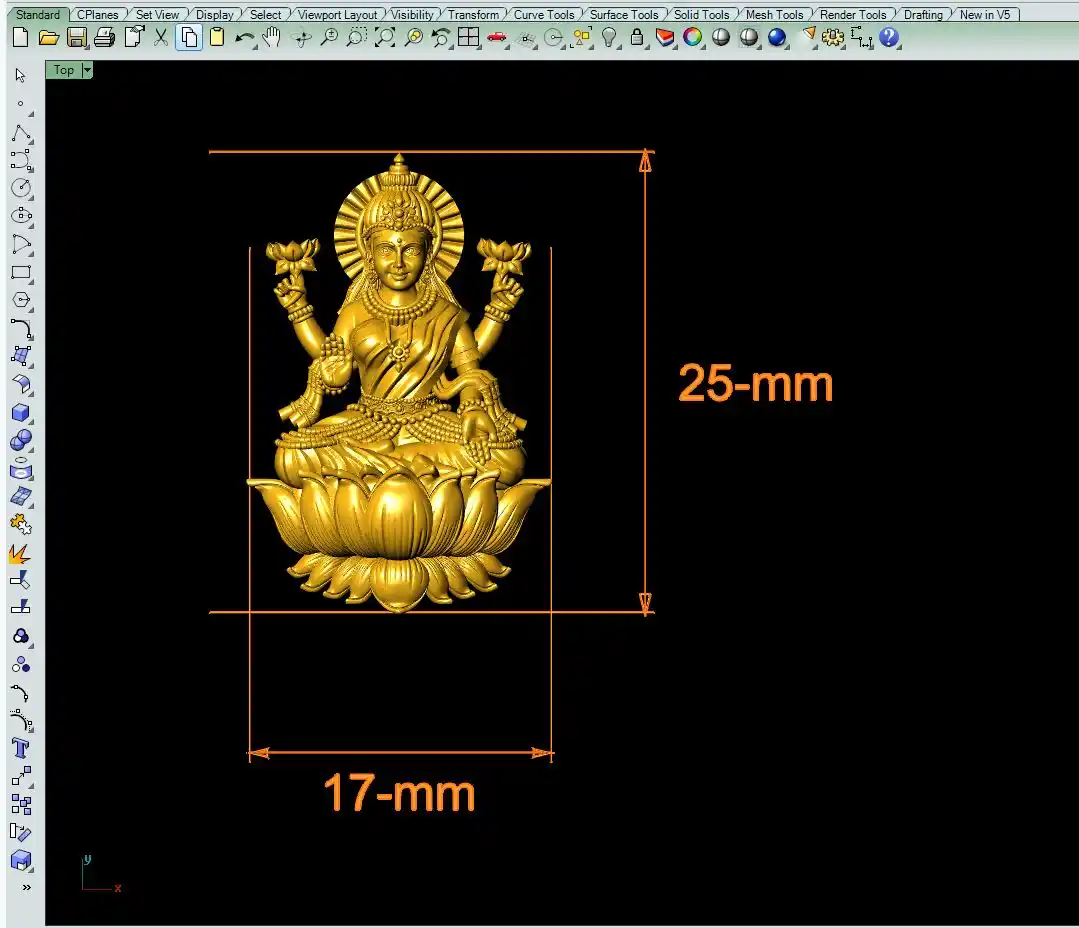Select the Fillet curves tool
The width and height of the screenshot is (1079, 928).
(21, 328)
